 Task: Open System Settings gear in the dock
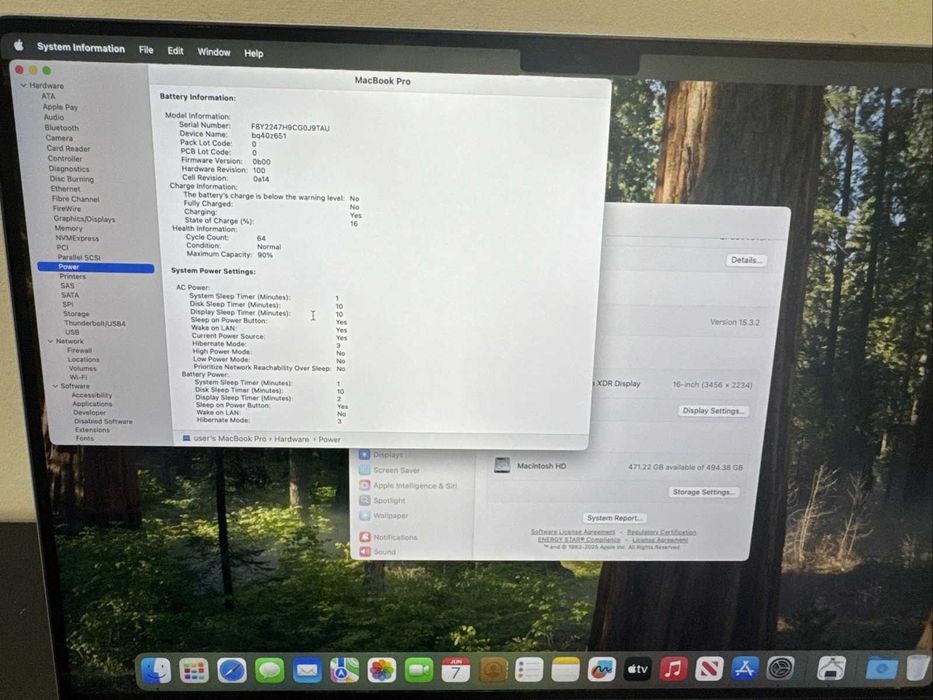click(780, 669)
